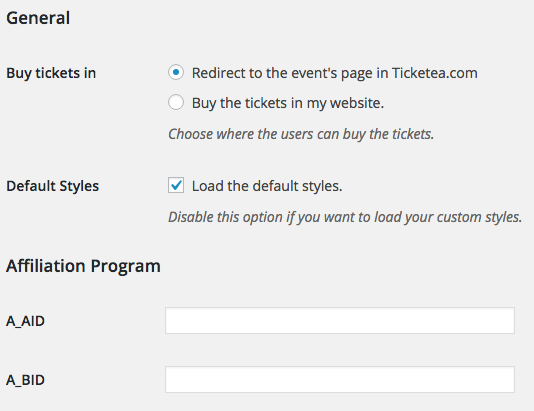The width and height of the screenshot is (534, 411).
Task: Click the Affiliation Program section heading
Action: click(x=83, y=266)
